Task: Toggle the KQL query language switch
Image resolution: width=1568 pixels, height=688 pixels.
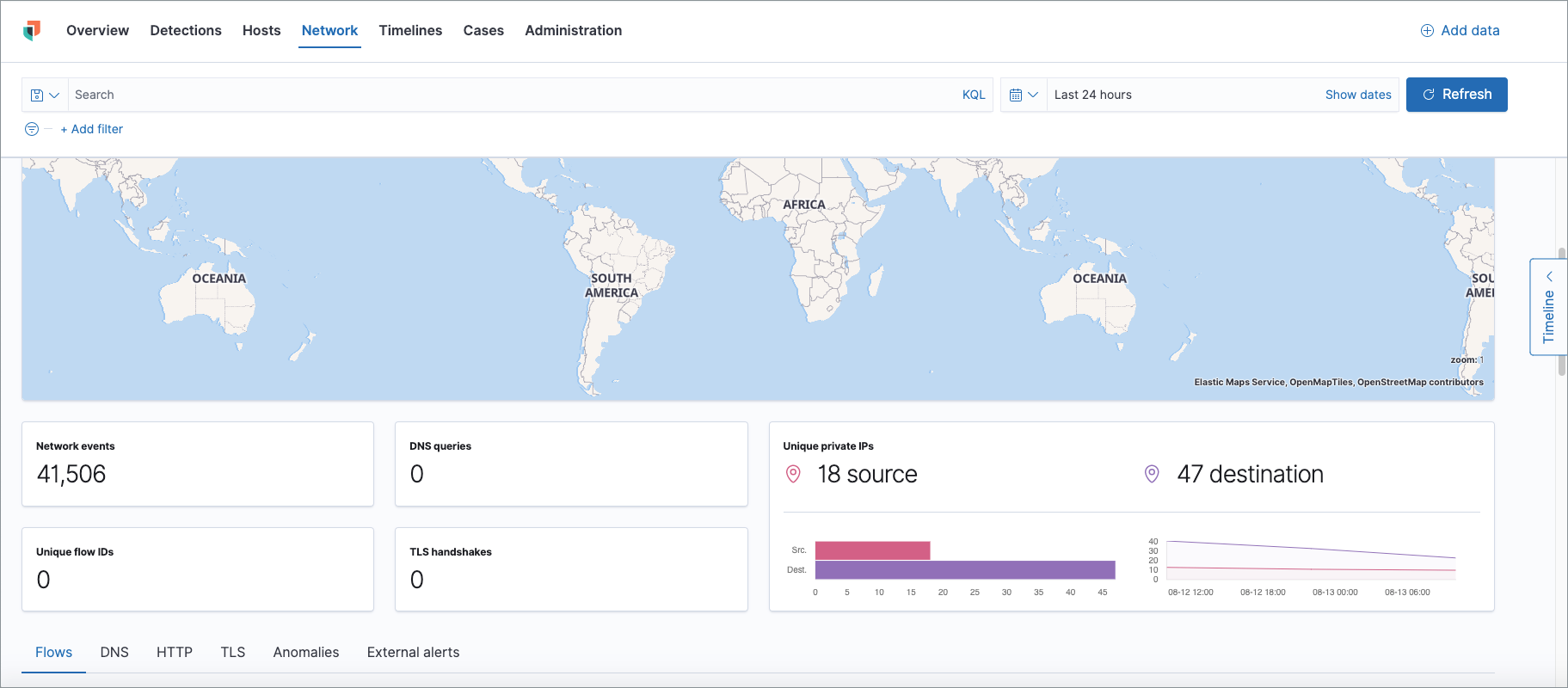Action: click(973, 95)
